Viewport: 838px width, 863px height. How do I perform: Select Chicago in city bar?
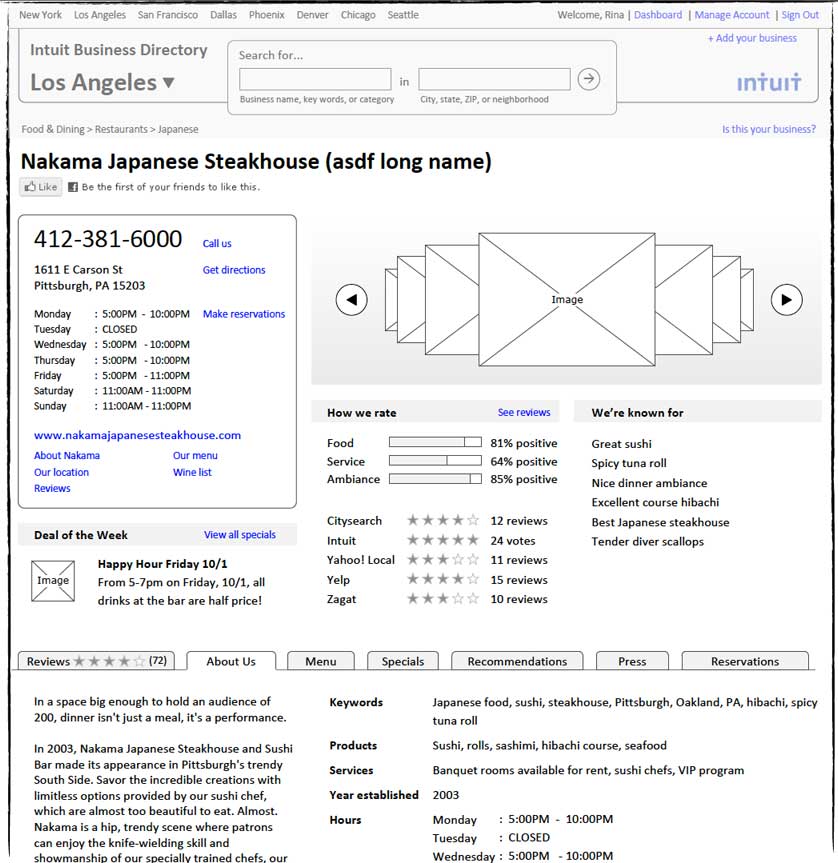(358, 15)
